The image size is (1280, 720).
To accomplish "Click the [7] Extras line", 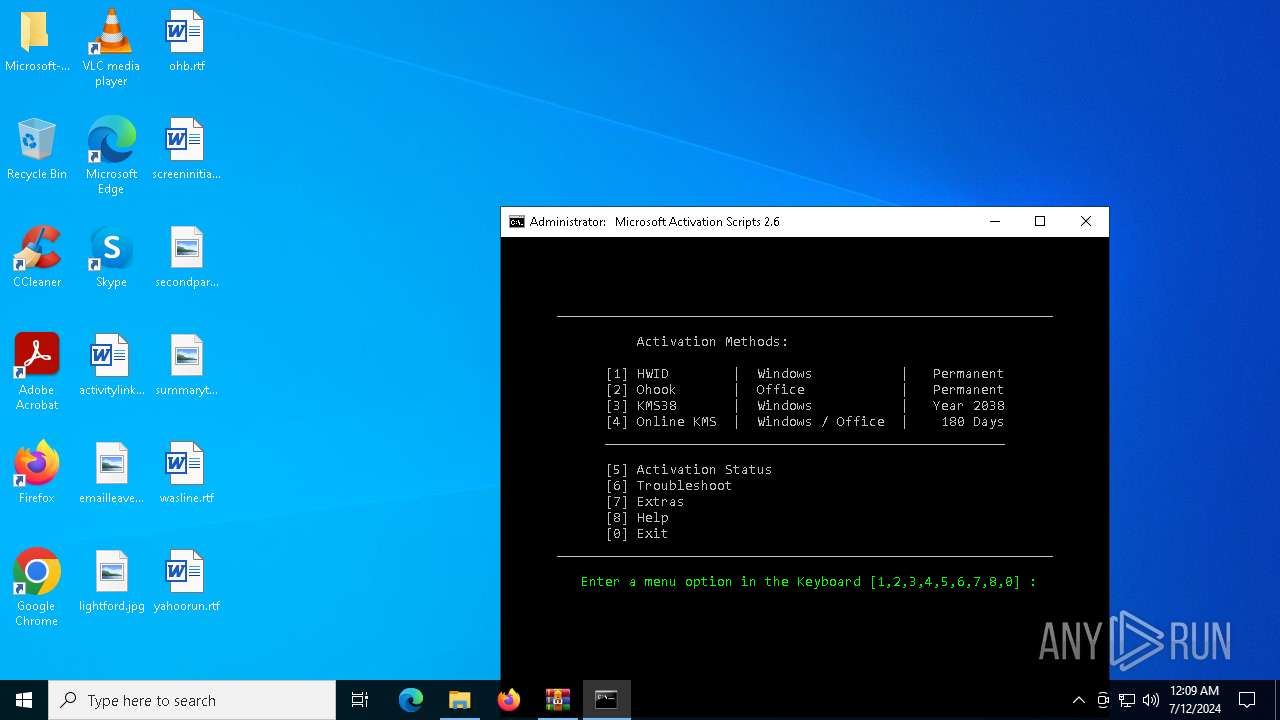I will tap(645, 502).
